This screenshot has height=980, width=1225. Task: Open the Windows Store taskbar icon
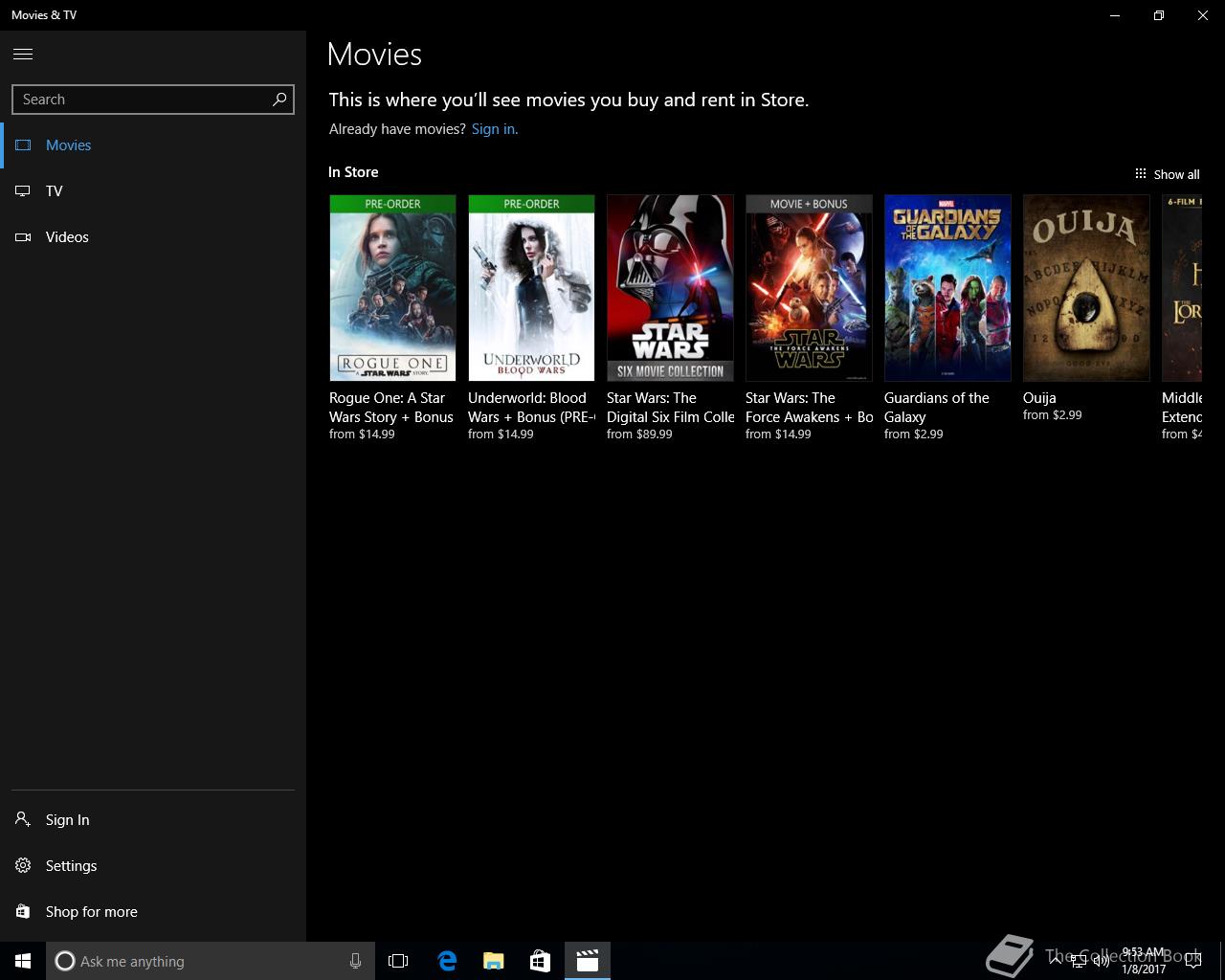540,961
